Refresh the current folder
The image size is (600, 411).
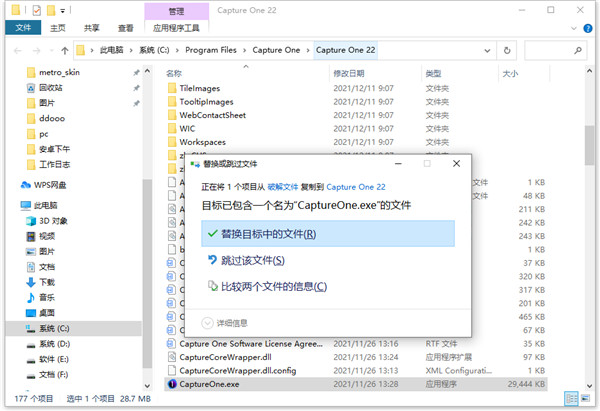coord(507,51)
